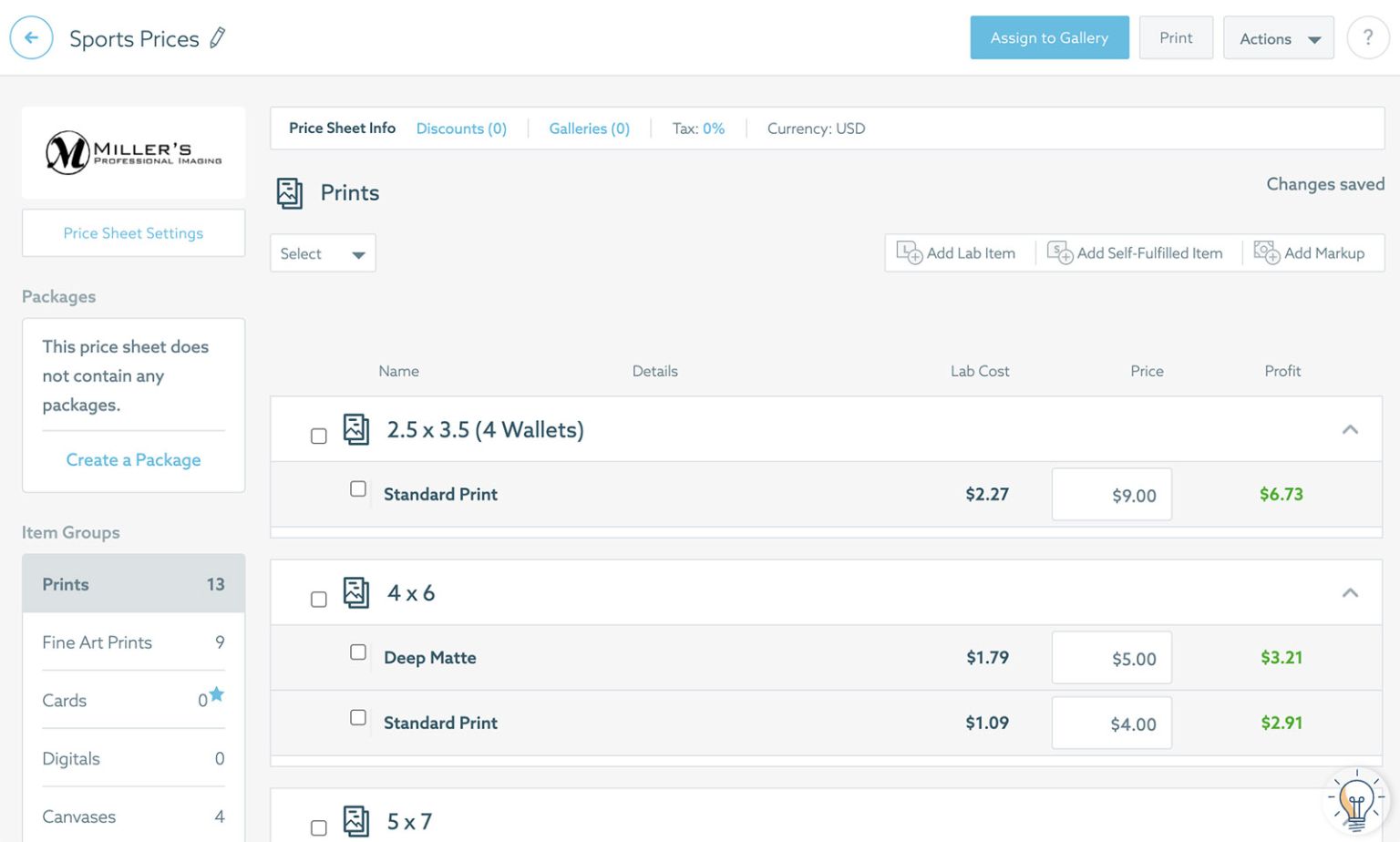Viewport: 1400px width, 842px height.
Task: Open the Actions dropdown menu
Action: coord(1278,37)
